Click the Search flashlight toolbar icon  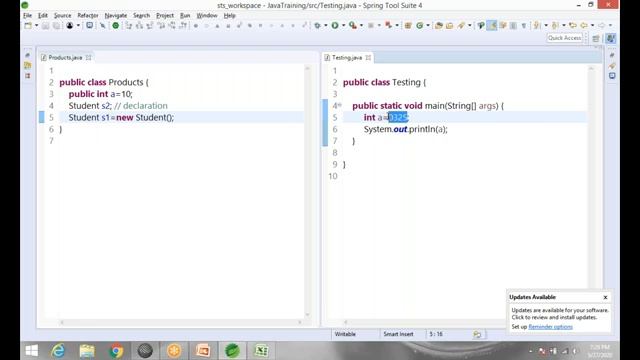point(461,25)
